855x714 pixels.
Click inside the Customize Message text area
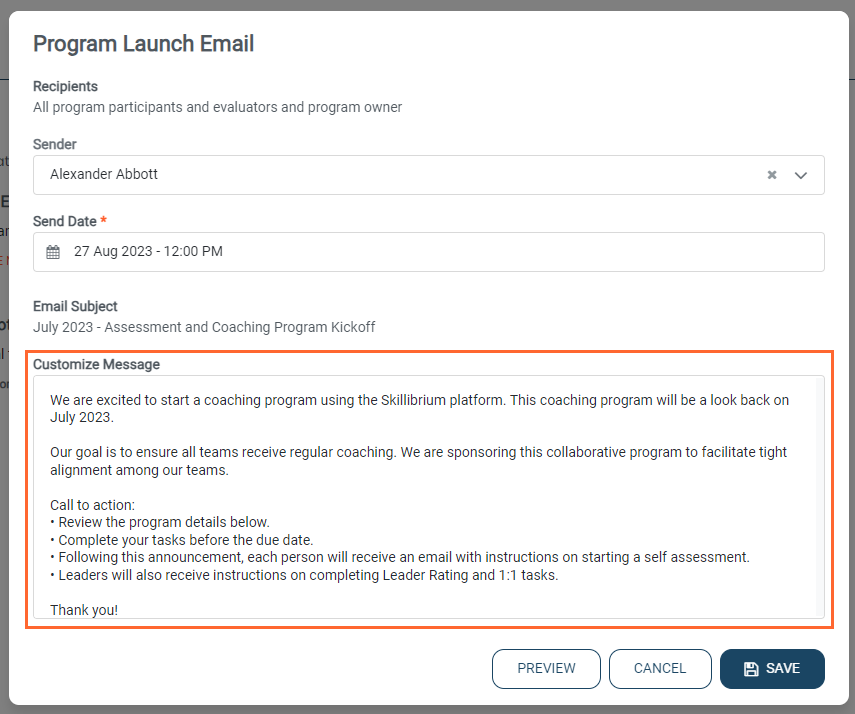point(429,497)
